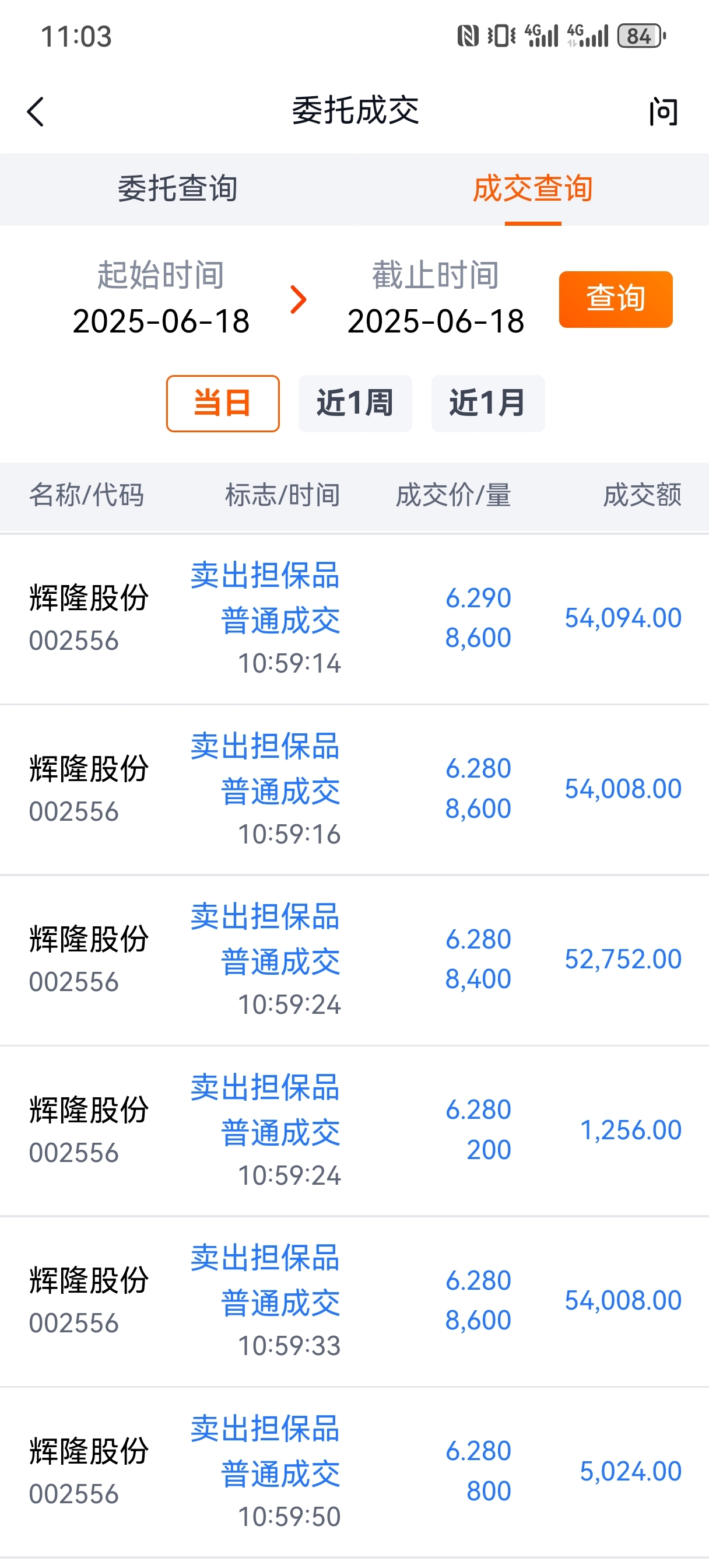Open the 起始时间 date picker
Image resolution: width=709 pixels, height=1568 pixels.
[x=162, y=298]
